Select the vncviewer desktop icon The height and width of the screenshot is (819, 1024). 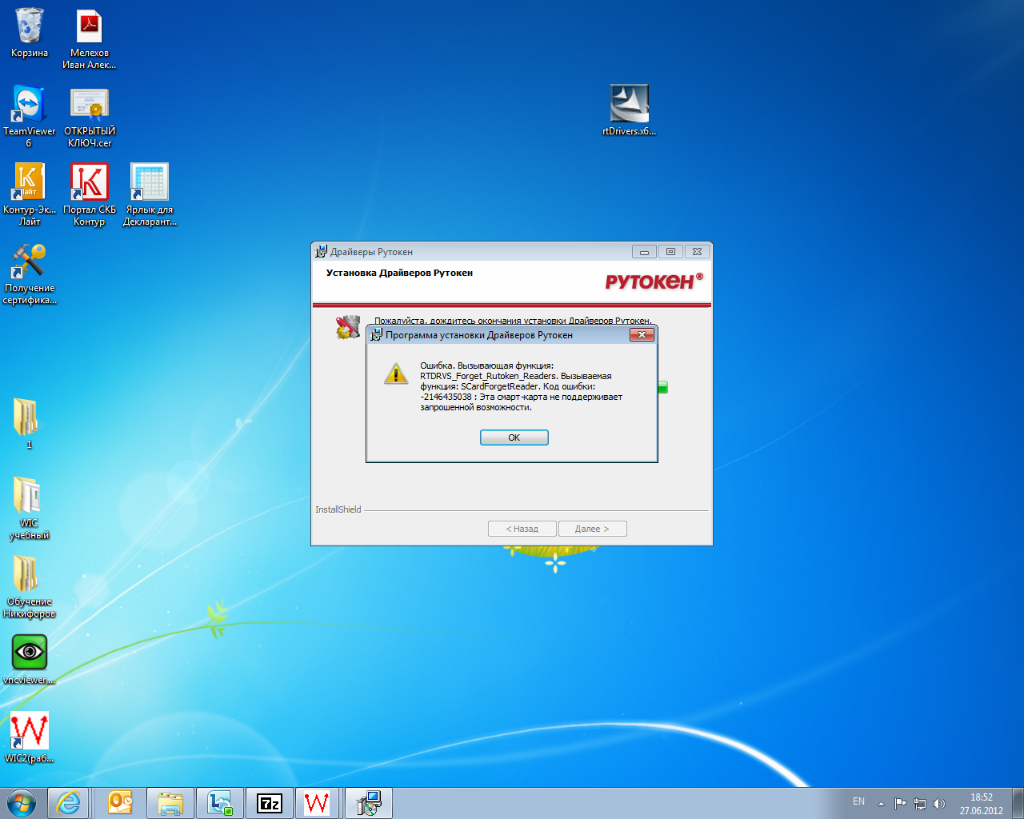tap(29, 653)
